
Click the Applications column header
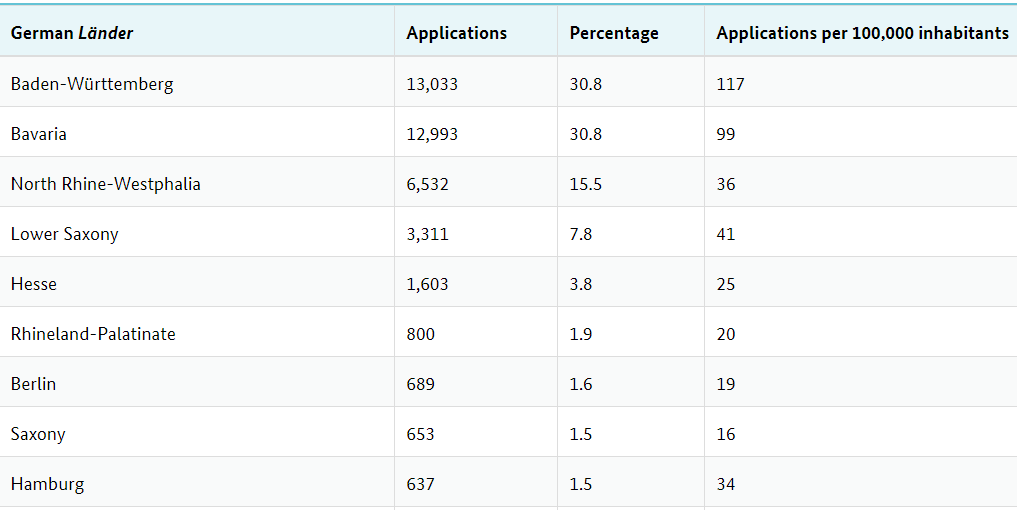click(457, 33)
